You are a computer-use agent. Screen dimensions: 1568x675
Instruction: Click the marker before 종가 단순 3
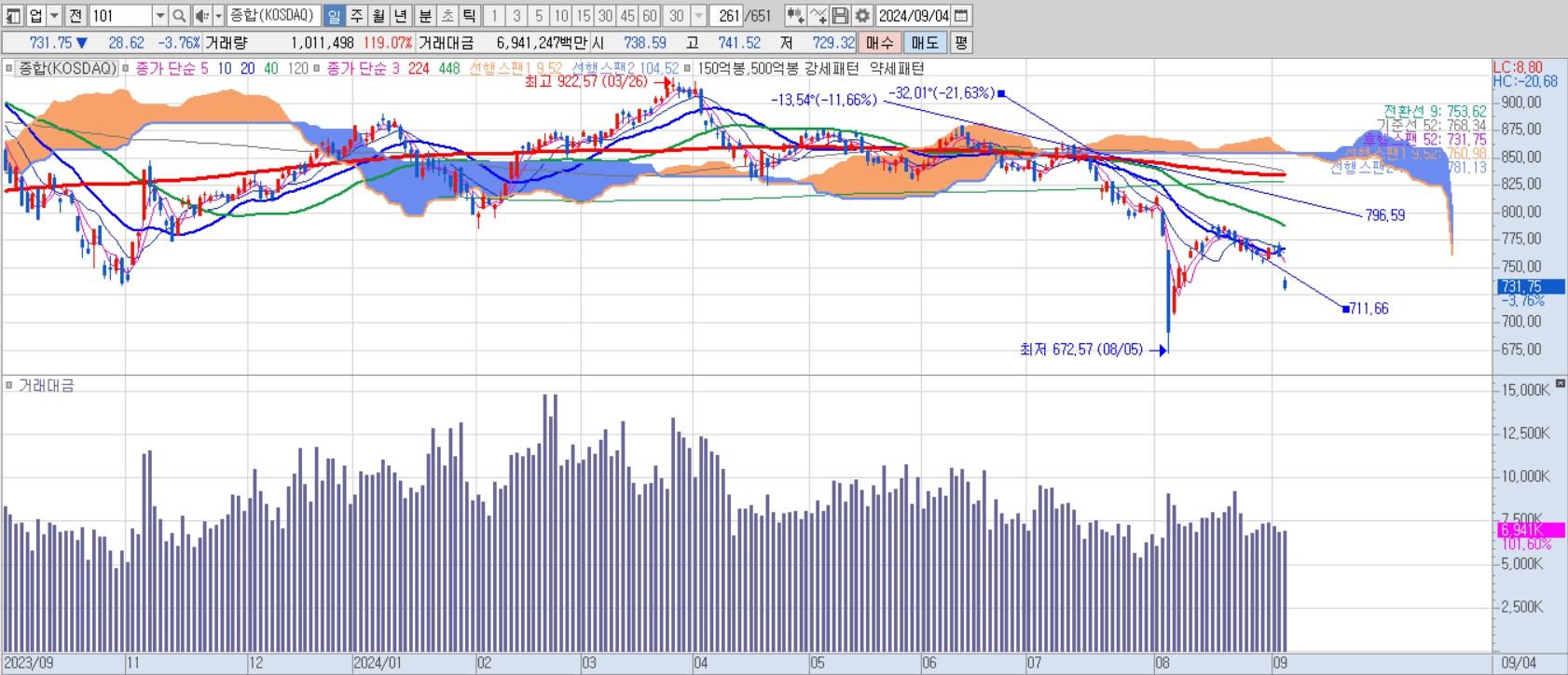pyautogui.click(x=316, y=68)
